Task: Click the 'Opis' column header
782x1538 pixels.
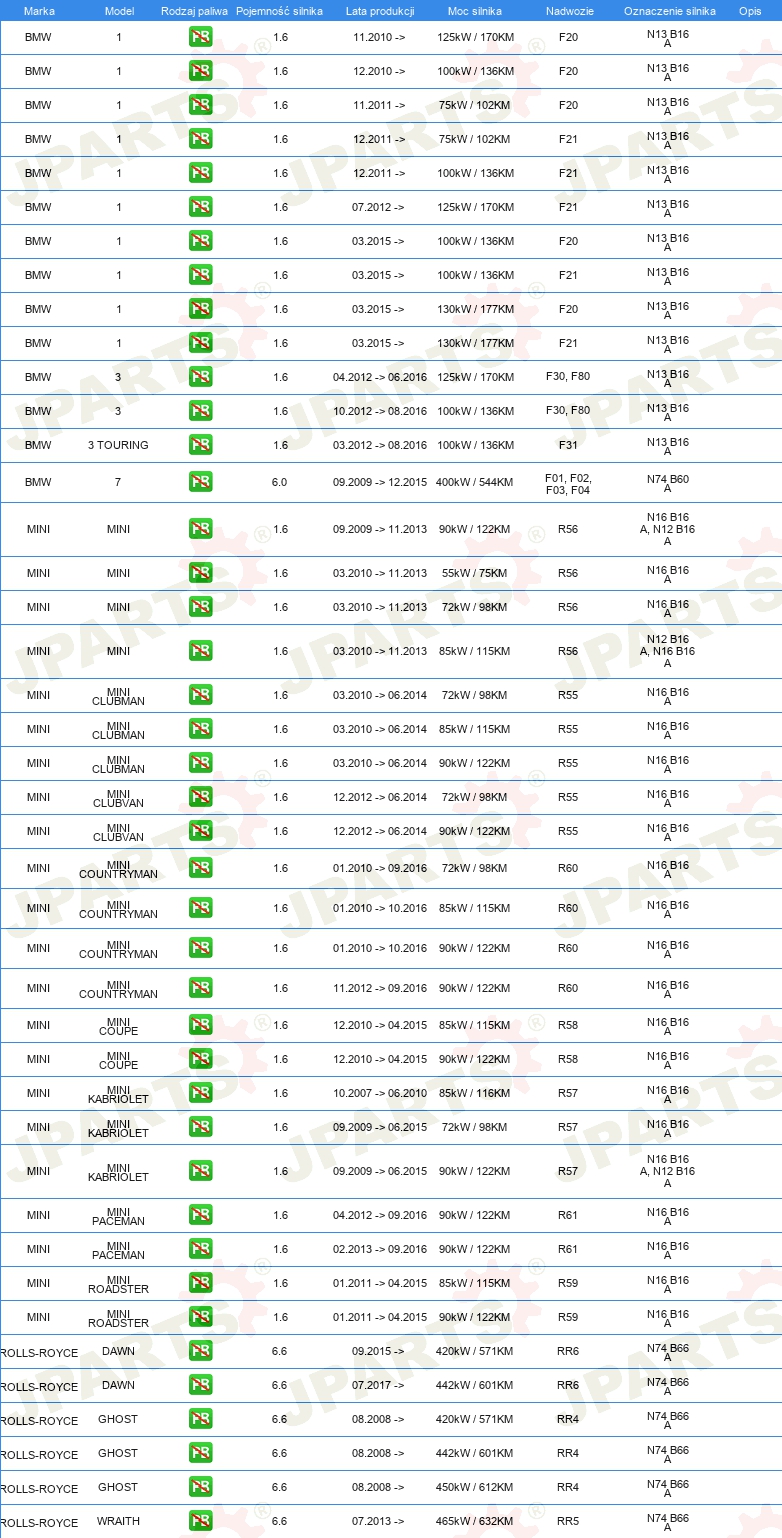Action: [749, 10]
